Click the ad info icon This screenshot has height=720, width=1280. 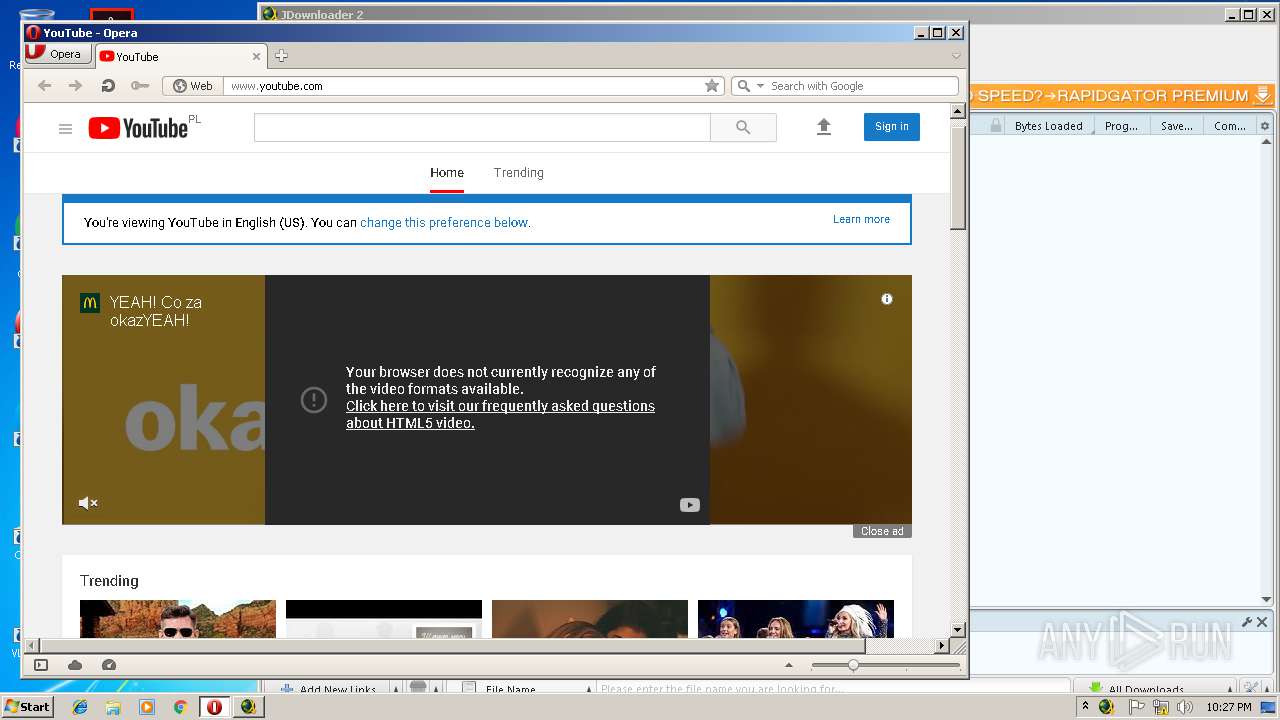(886, 299)
